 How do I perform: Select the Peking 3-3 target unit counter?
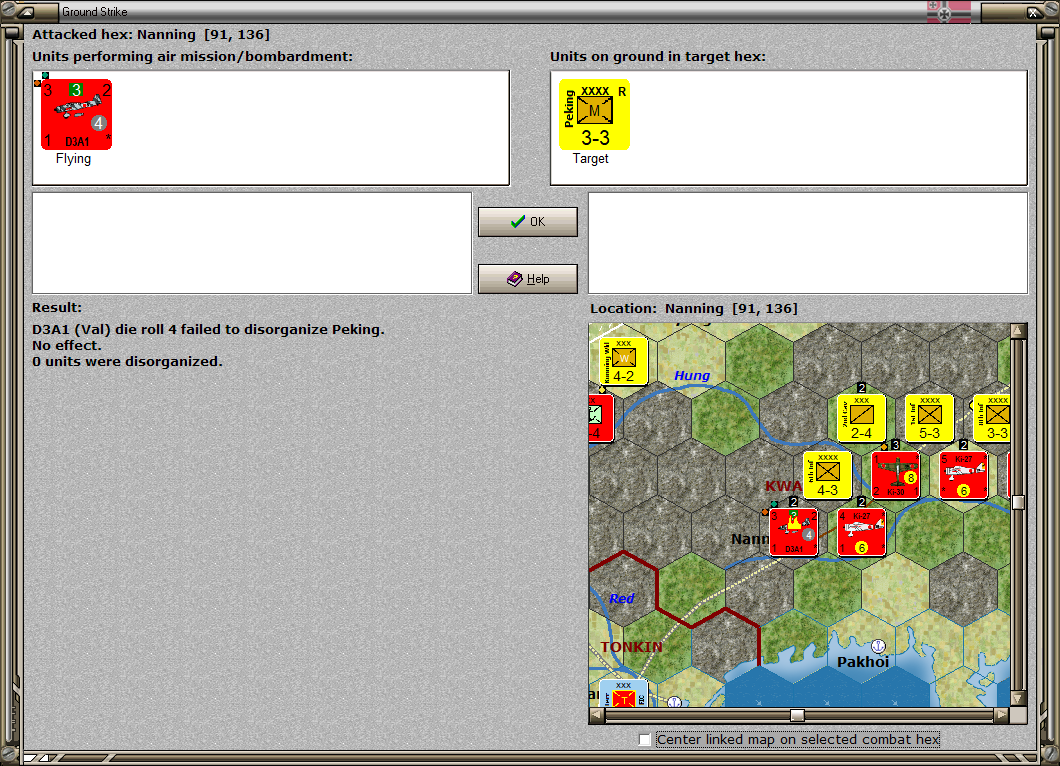[594, 114]
